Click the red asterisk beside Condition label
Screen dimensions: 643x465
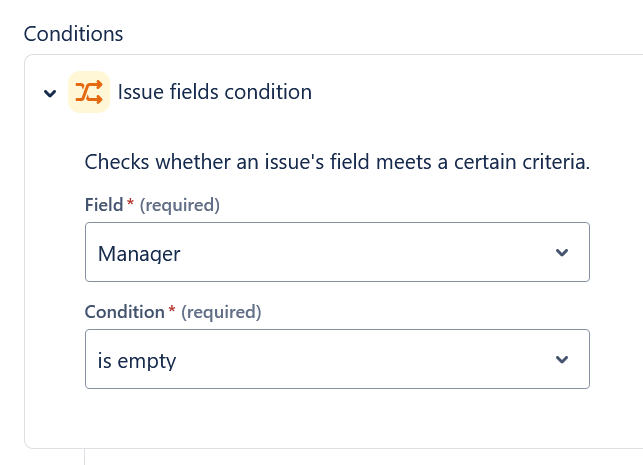[x=172, y=309]
